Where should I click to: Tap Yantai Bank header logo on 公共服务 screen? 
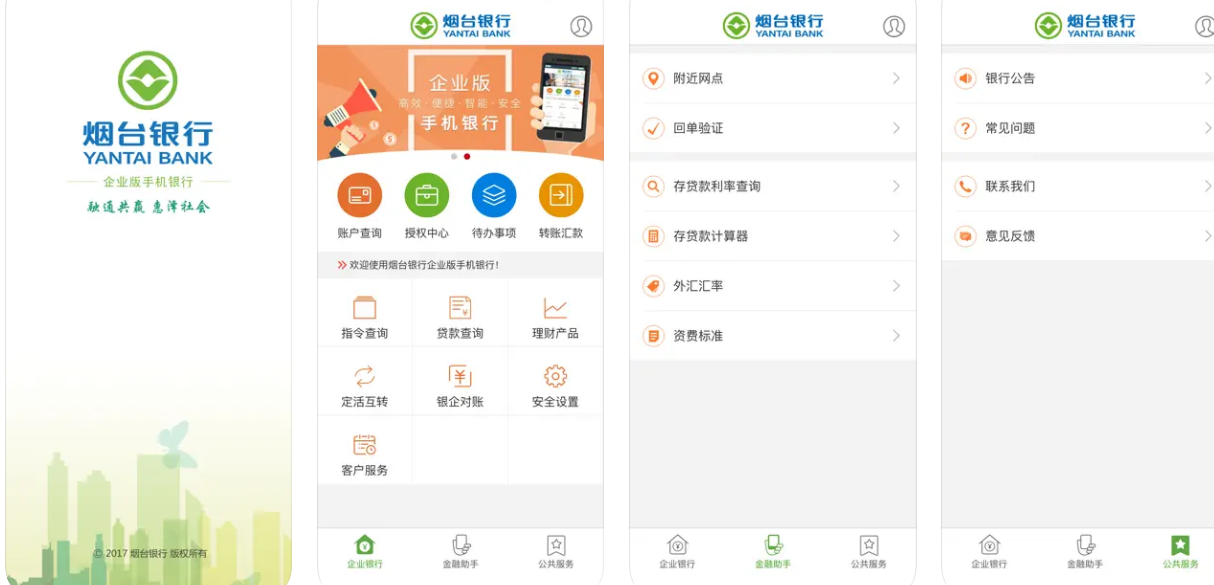coord(1085,25)
